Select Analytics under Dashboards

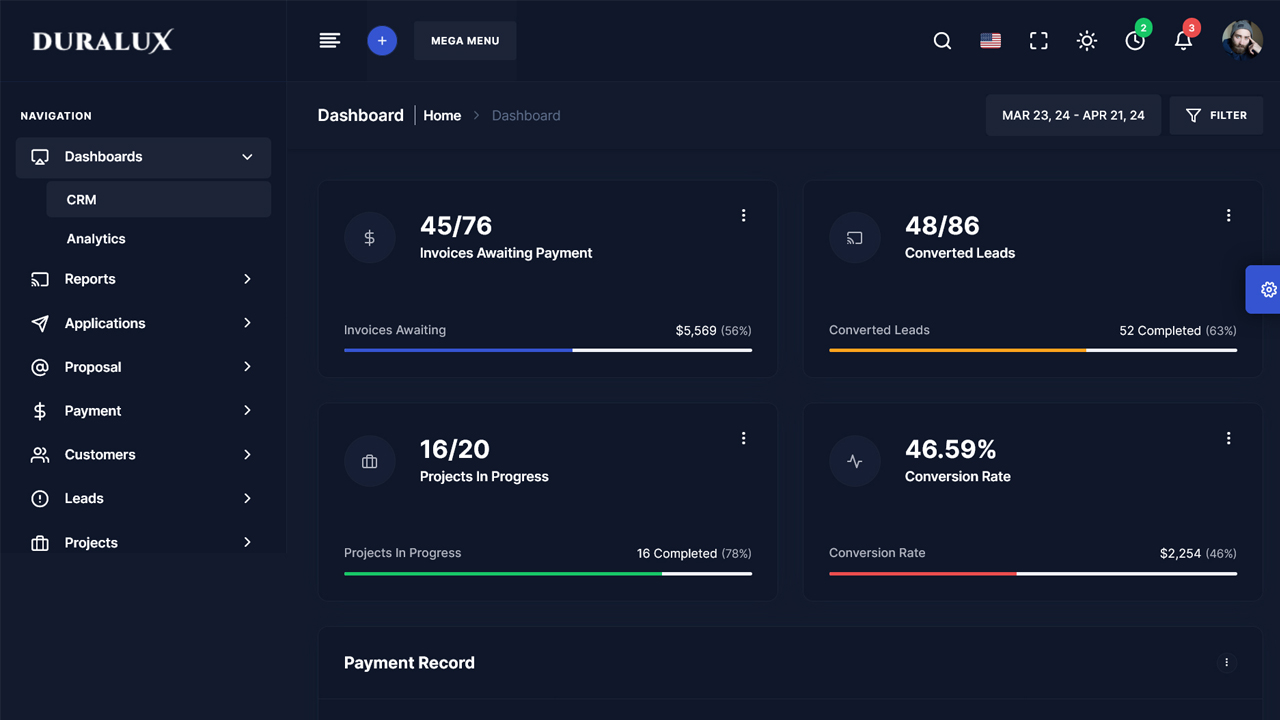pos(96,238)
